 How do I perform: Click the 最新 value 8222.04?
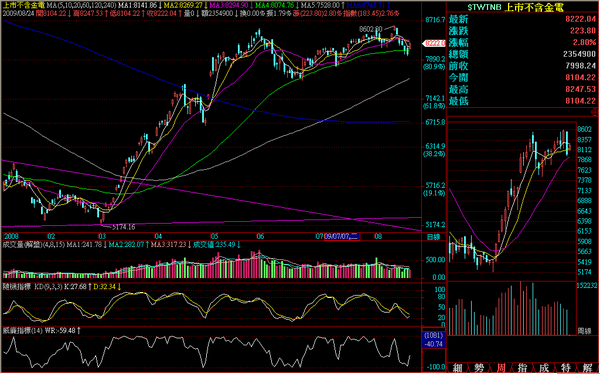580,19
